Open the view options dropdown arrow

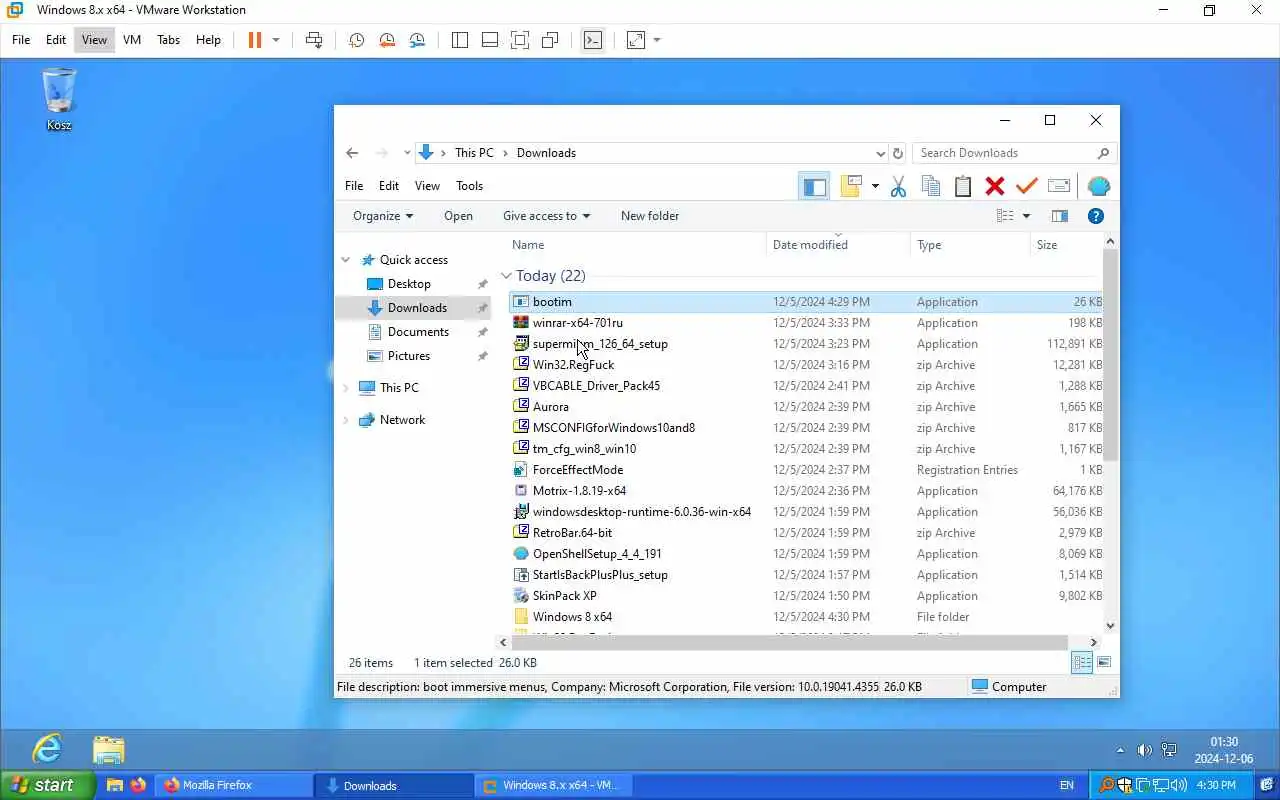point(1026,216)
